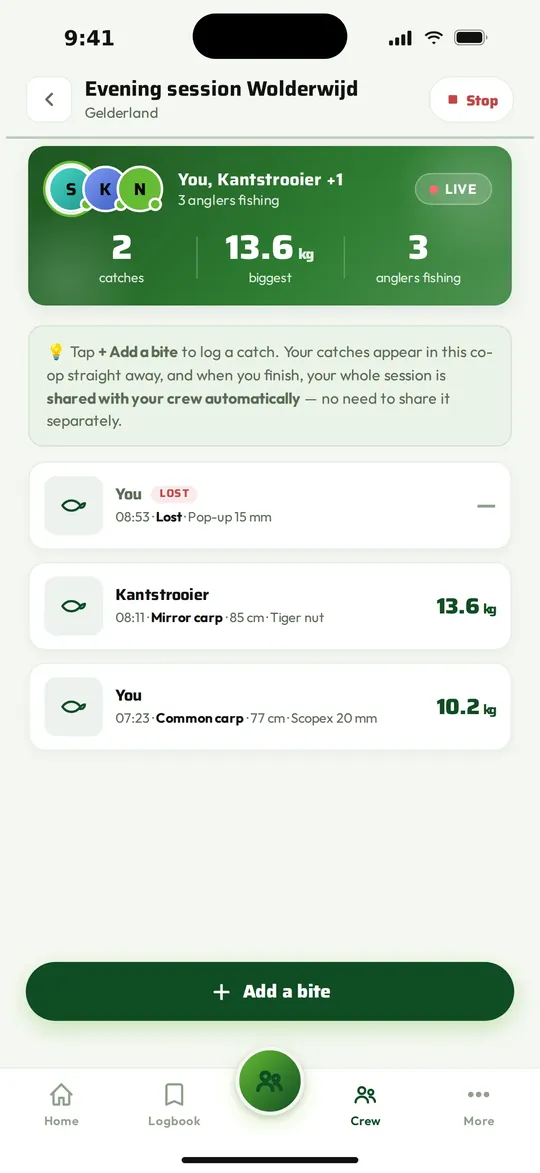
Task: Open the More menu
Action: pyautogui.click(x=479, y=1105)
